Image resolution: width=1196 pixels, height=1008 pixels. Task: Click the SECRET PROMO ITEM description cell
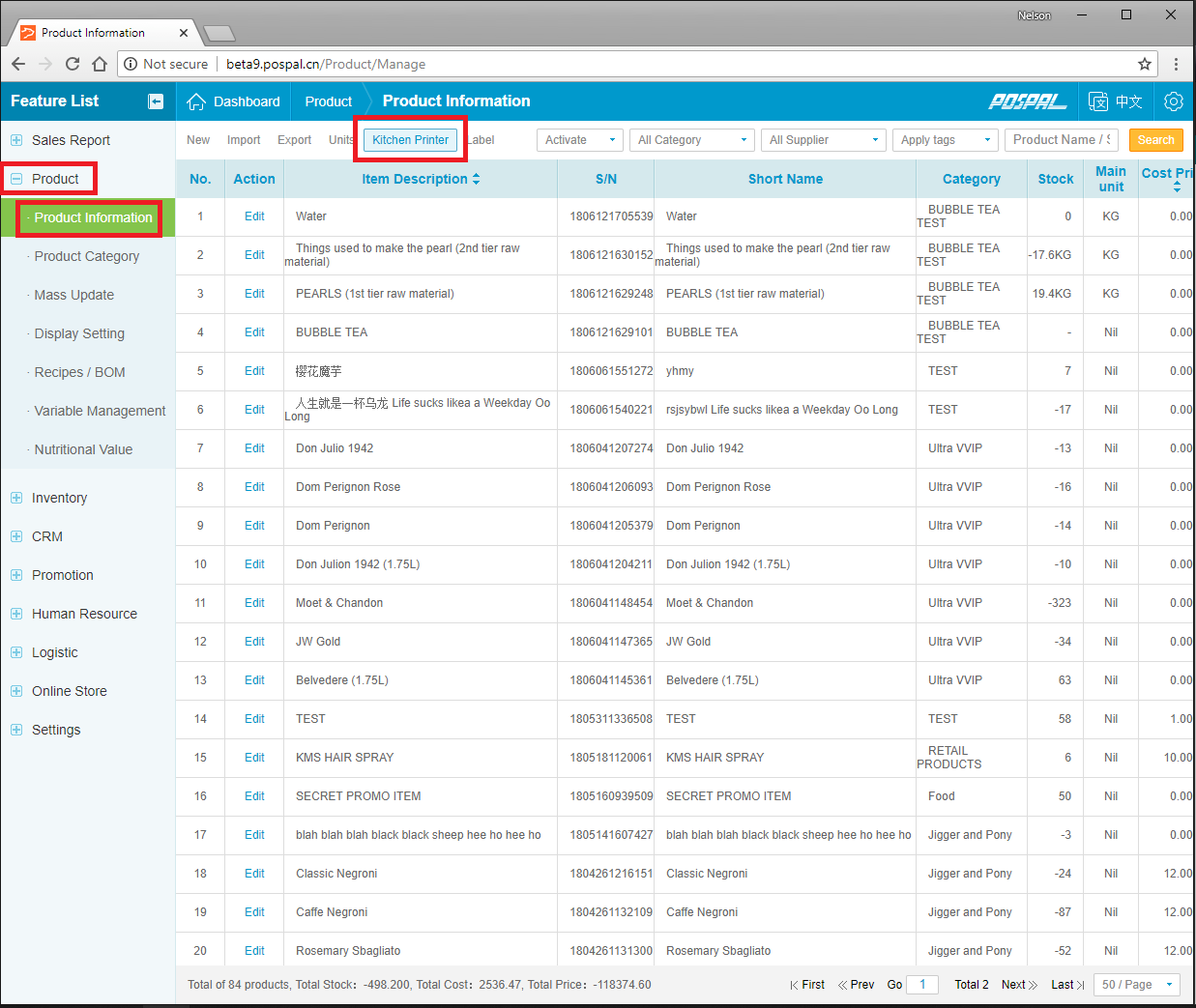421,796
